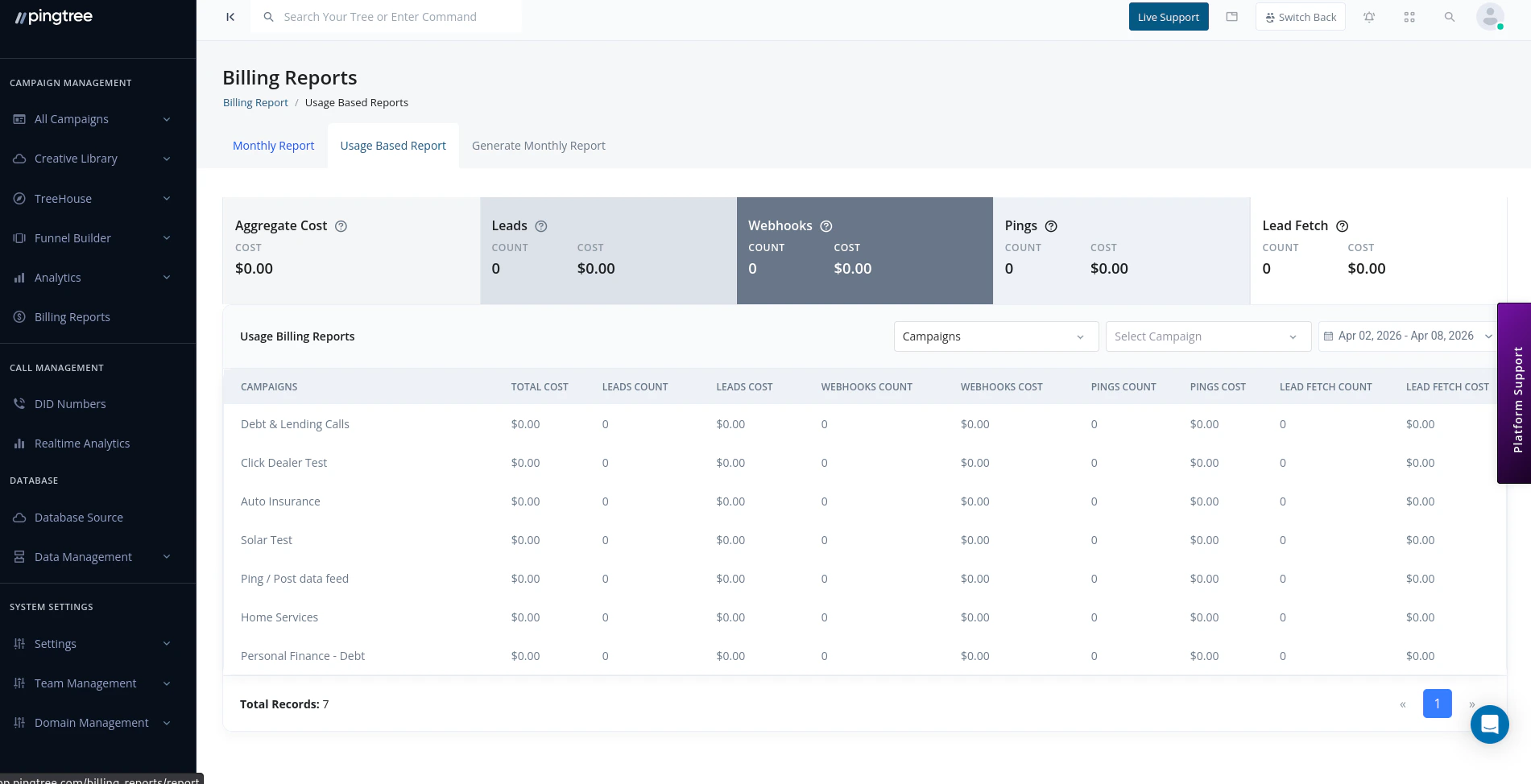Open the Campaigns filter dropdown
This screenshot has width=1531, height=784.
pos(995,336)
